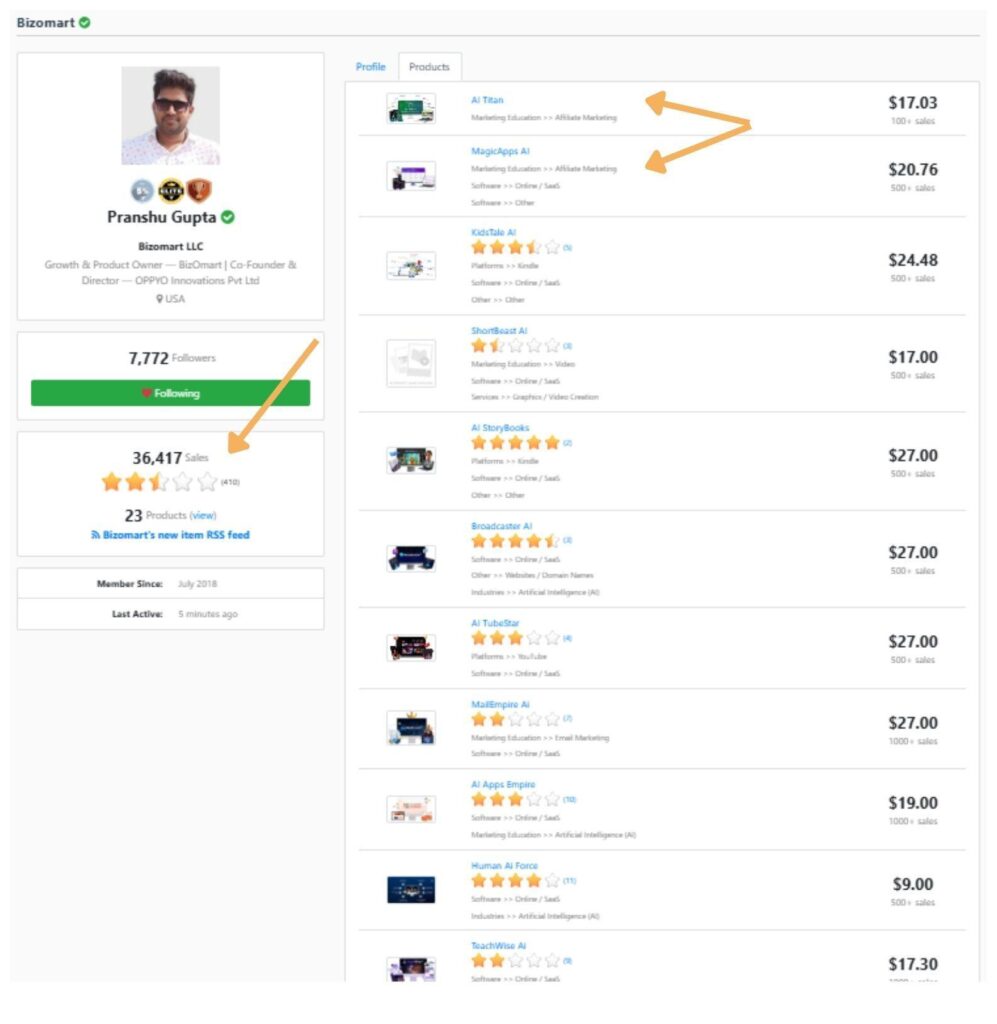The image size is (997, 1024).
Task: Click the AI StoryBooks product thumbnail
Action: click(411, 460)
